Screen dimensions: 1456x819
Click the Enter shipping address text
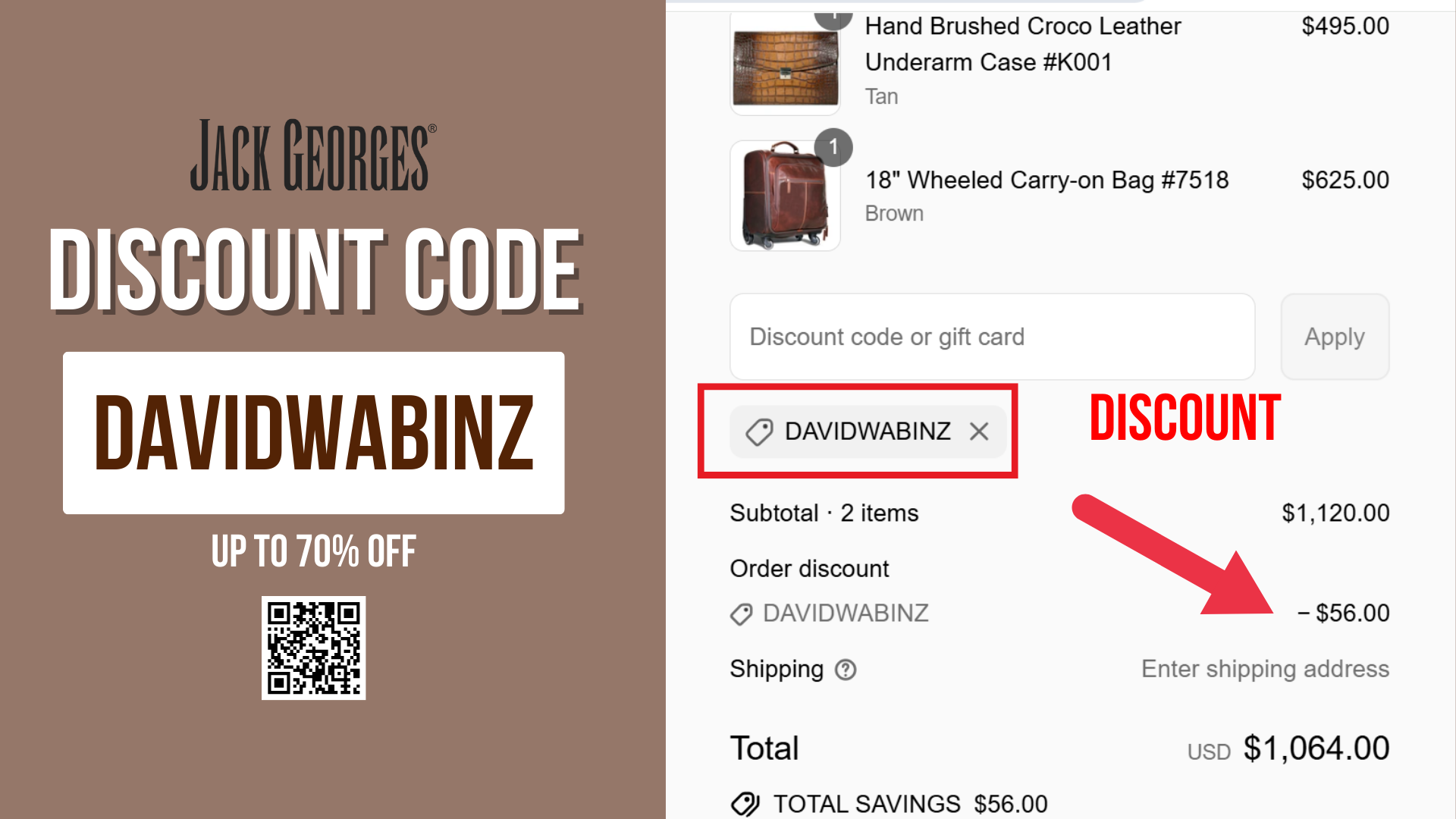click(1265, 669)
